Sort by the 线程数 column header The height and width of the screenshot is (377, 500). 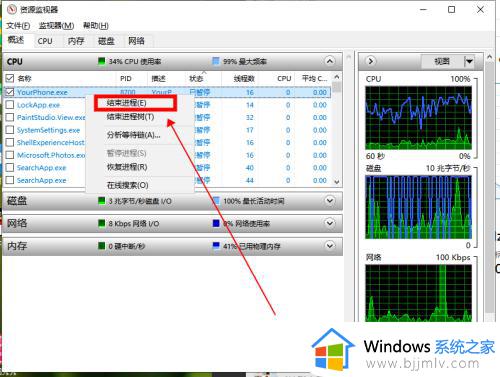(244, 78)
